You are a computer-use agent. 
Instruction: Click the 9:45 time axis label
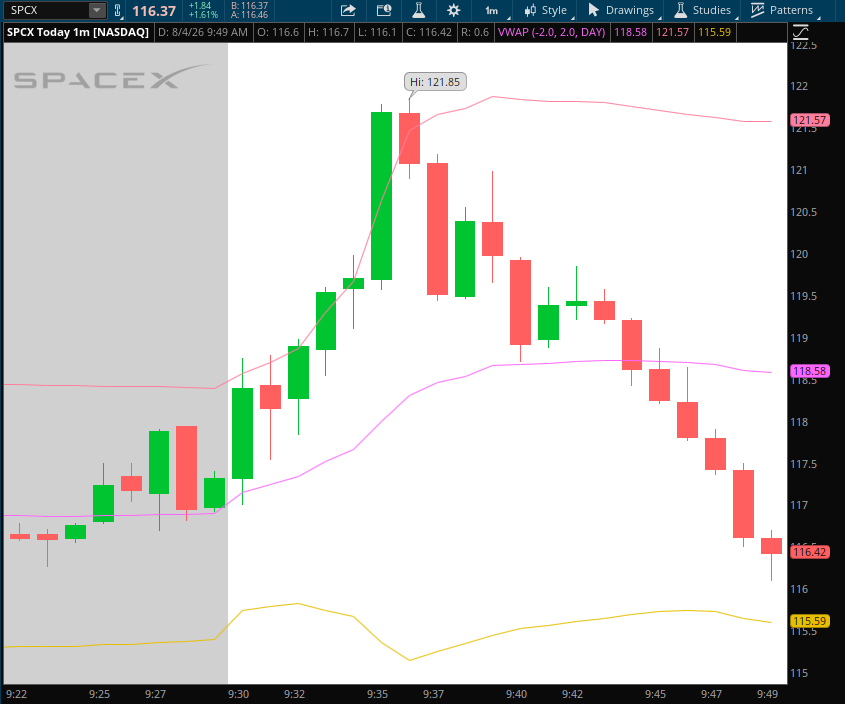(655, 694)
